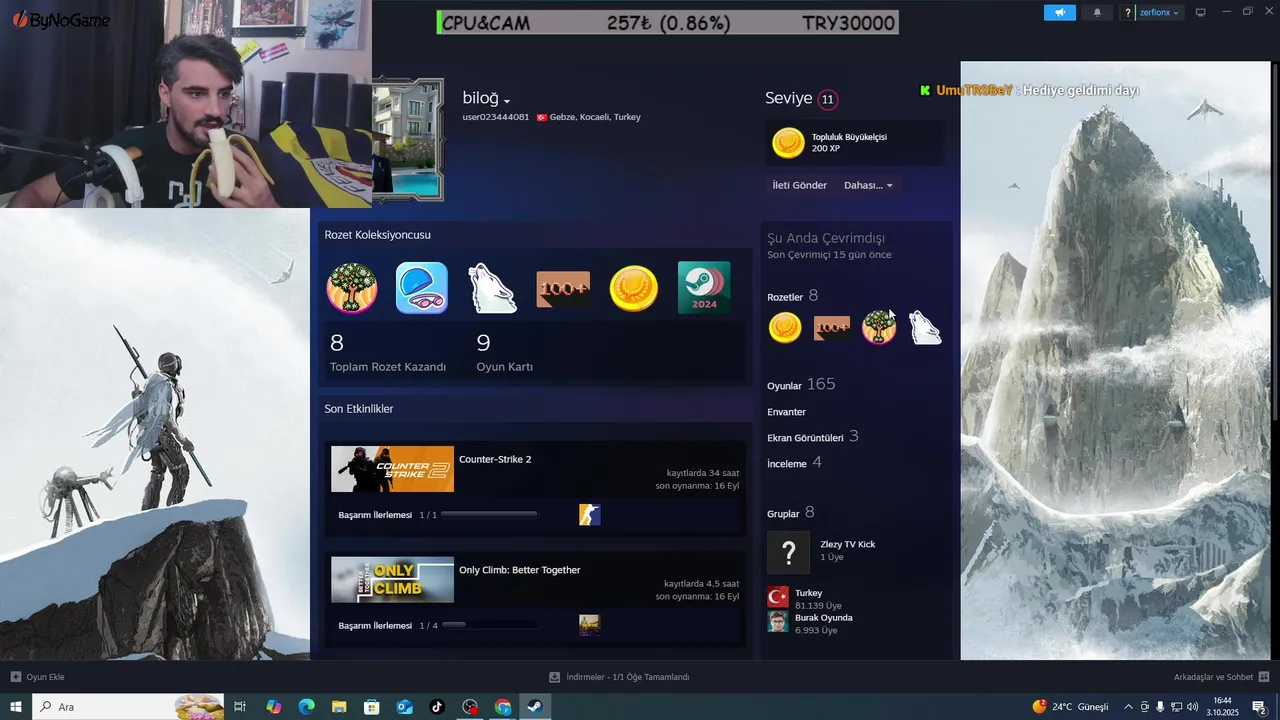
Task: Open the Counter-Strike 2 game banner
Action: click(x=392, y=469)
